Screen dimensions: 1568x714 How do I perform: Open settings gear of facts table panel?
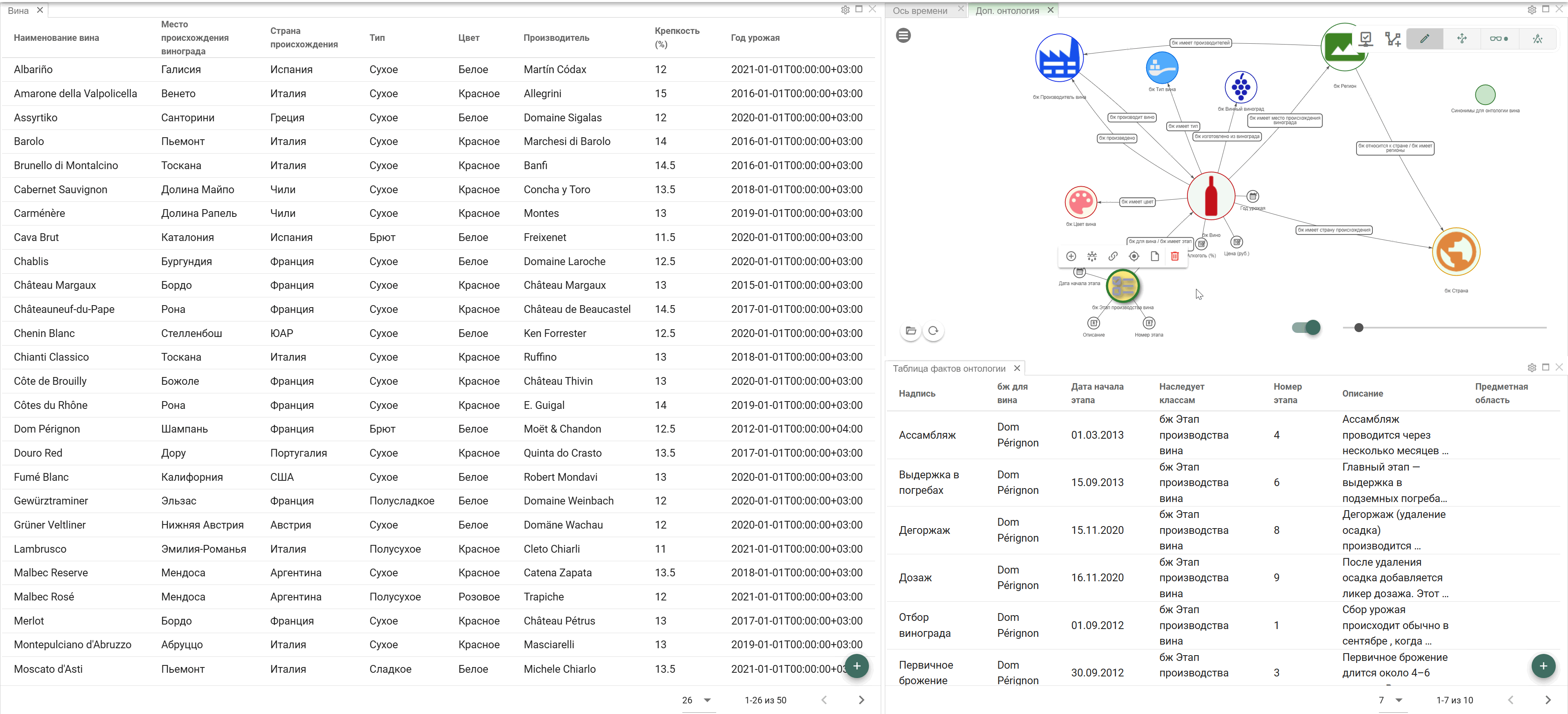pos(1532,368)
